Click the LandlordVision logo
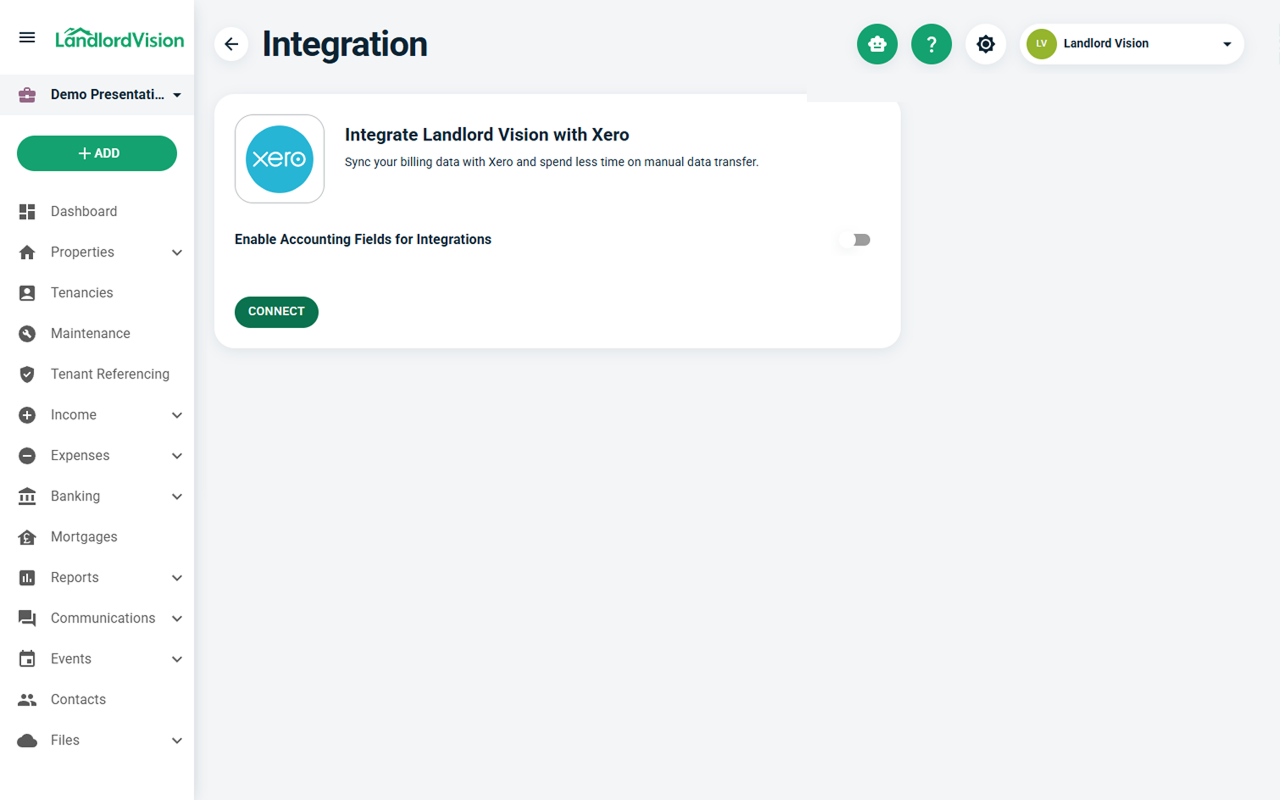 tap(120, 39)
